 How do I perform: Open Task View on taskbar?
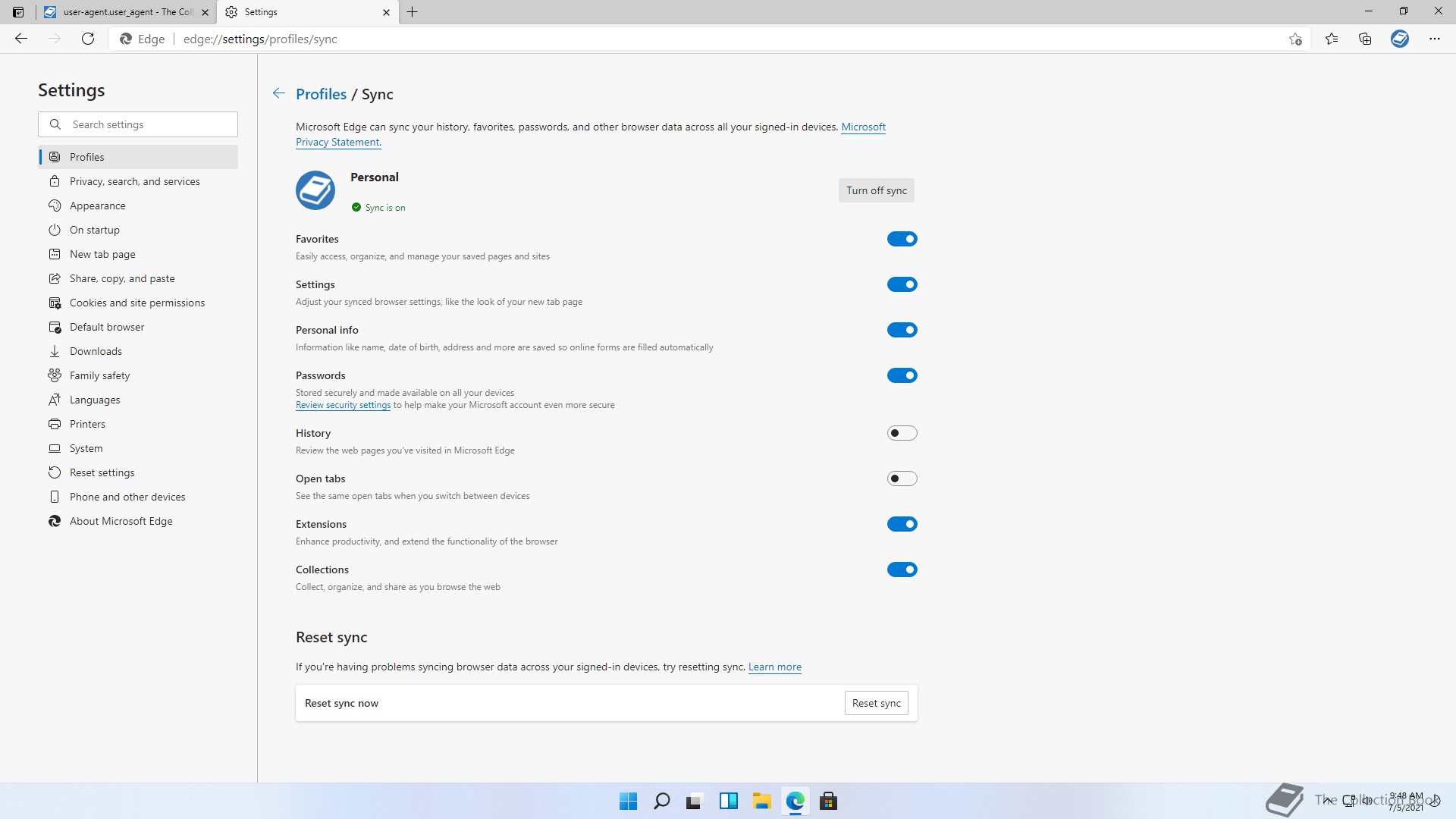click(695, 801)
